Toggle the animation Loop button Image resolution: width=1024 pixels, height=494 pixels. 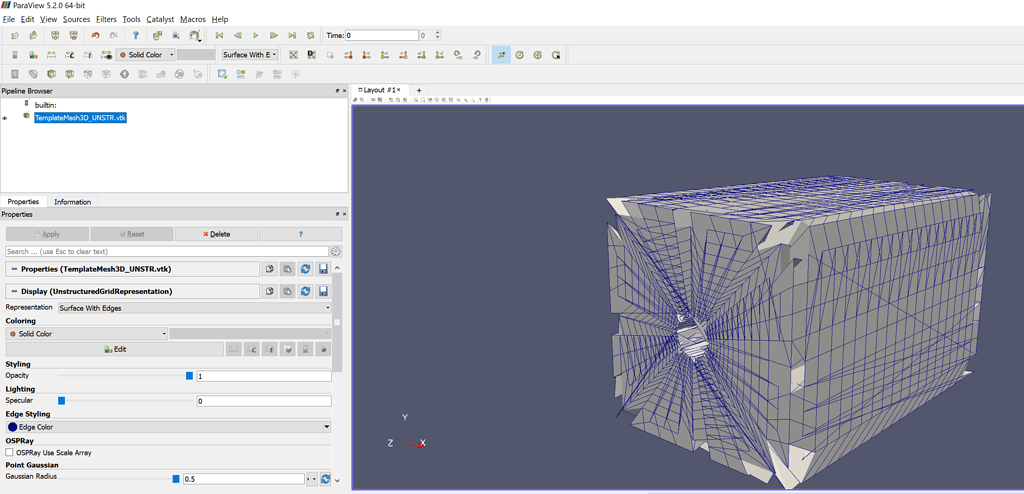click(311, 36)
